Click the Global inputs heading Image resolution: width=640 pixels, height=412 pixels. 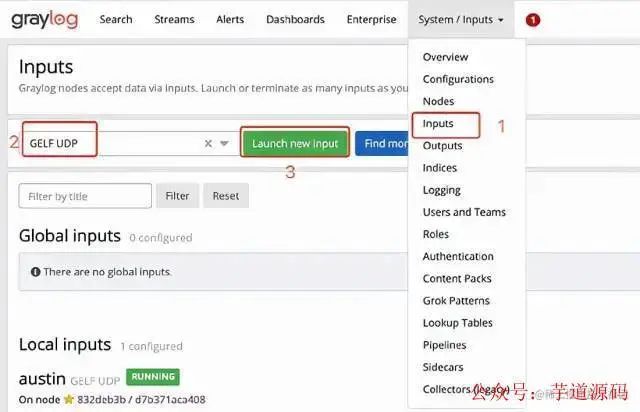click(x=70, y=236)
